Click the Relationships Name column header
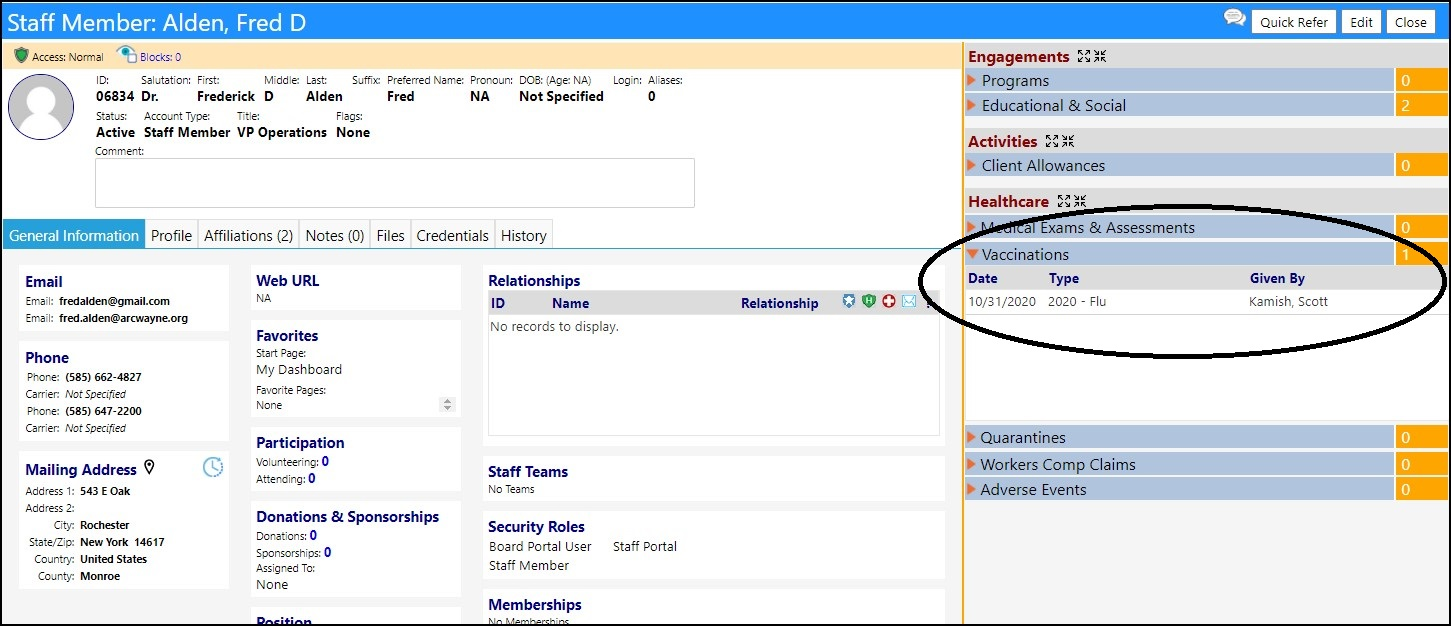Screen dimensions: 1451x626 [x=570, y=303]
